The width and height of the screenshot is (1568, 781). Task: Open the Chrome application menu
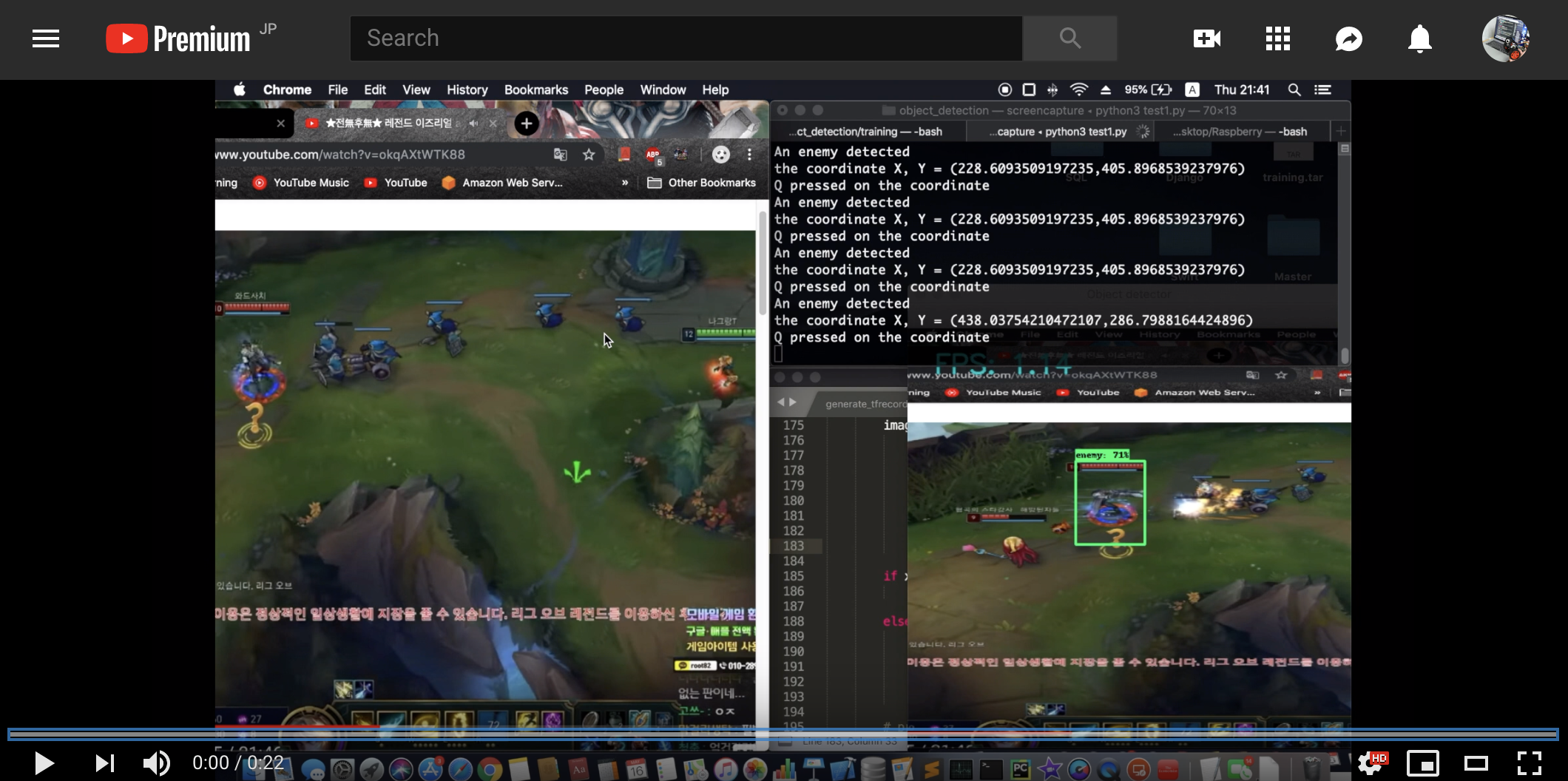tap(287, 89)
